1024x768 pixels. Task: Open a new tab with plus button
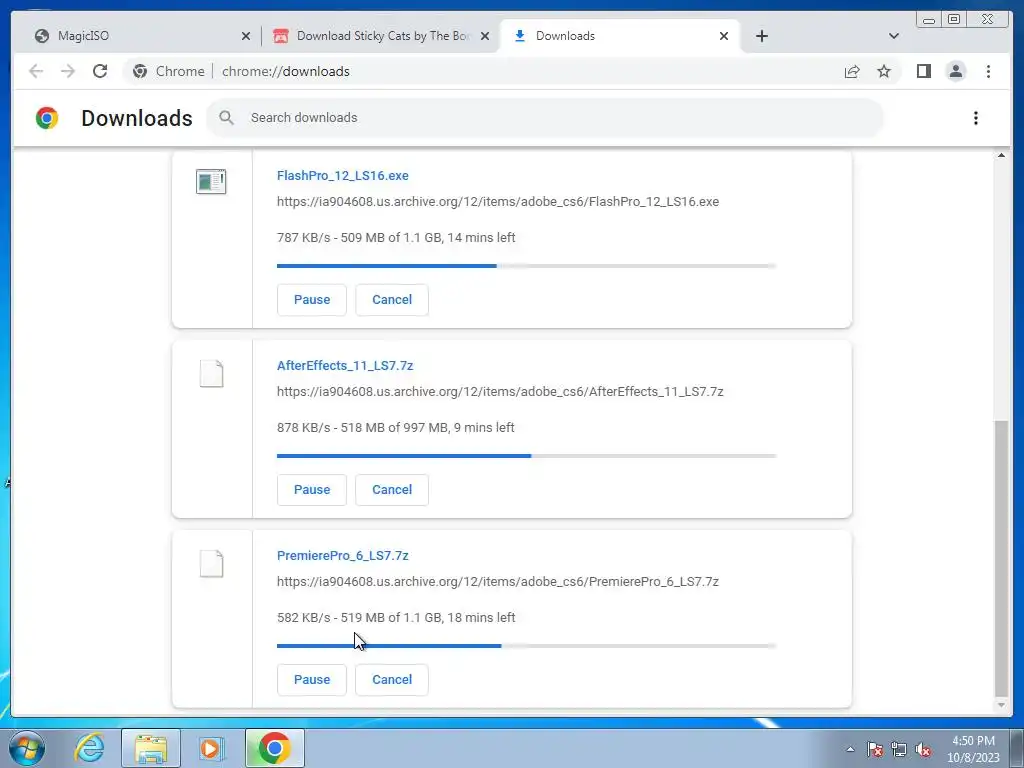click(761, 36)
